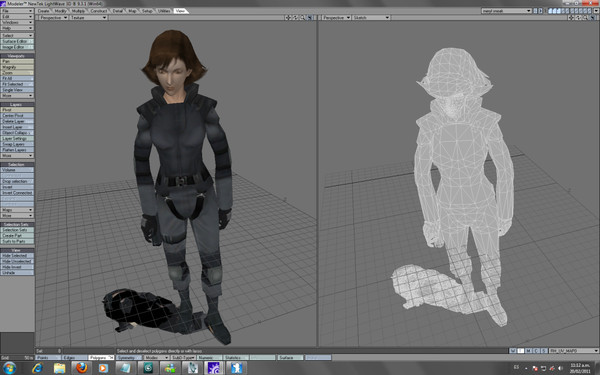The width and height of the screenshot is (600, 375).
Task: Click the Center Pivot button
Action: (17, 116)
